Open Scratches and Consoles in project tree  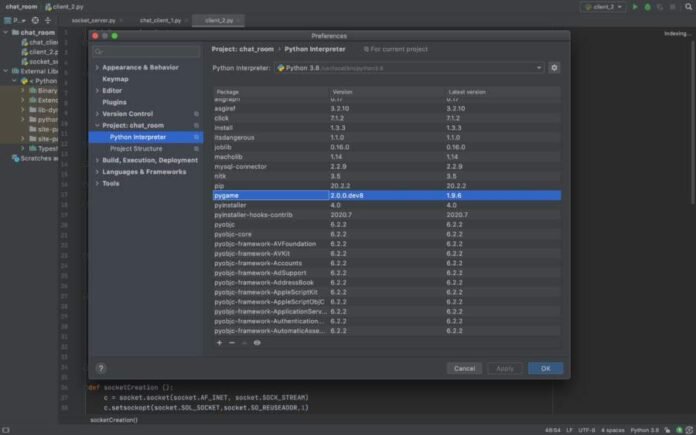(35, 158)
